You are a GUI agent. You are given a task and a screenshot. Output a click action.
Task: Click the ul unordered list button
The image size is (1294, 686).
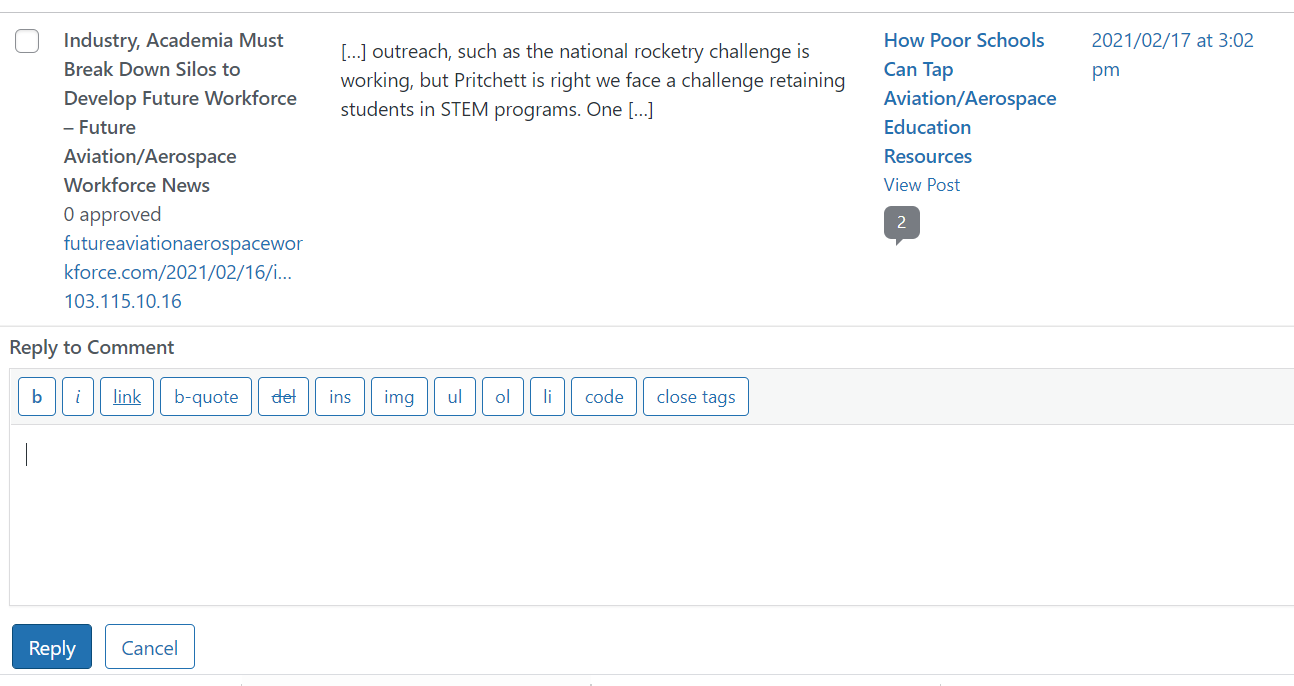pyautogui.click(x=455, y=397)
